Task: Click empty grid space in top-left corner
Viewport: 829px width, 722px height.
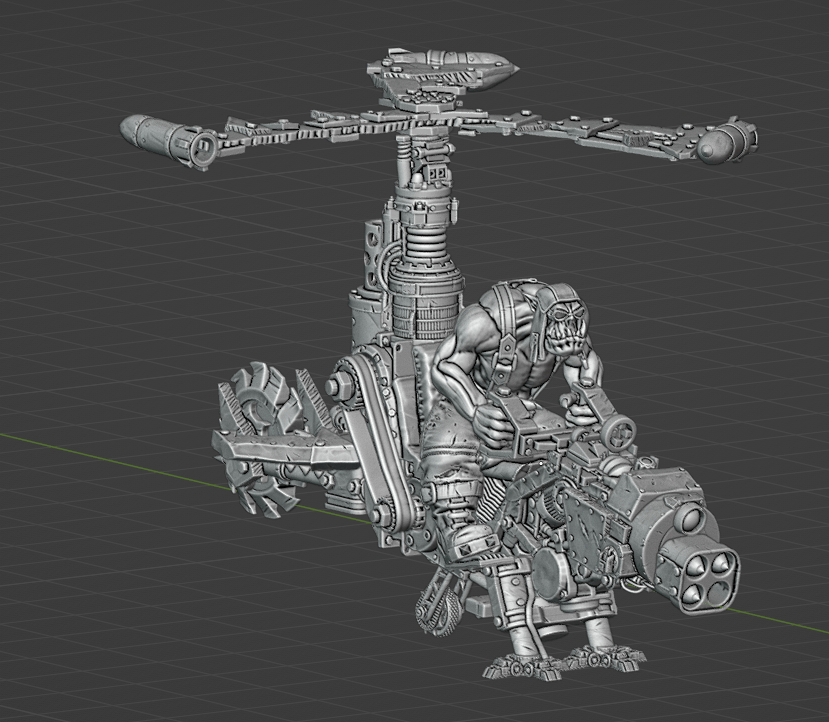Action: tap(50, 40)
